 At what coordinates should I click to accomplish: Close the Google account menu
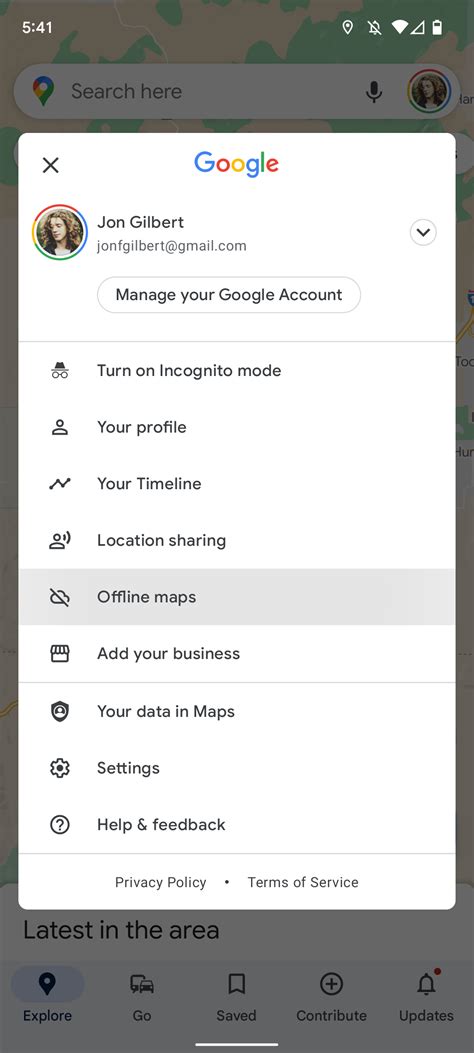click(x=51, y=165)
